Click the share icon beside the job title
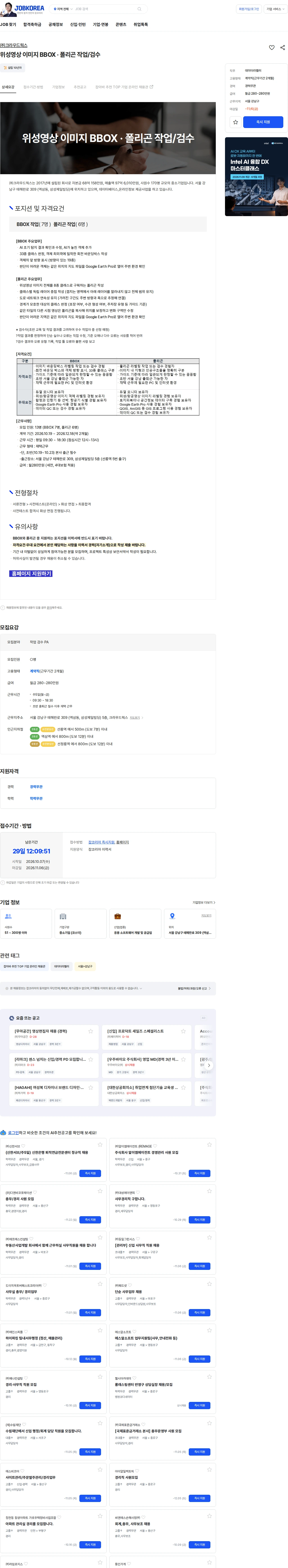 [x=283, y=48]
